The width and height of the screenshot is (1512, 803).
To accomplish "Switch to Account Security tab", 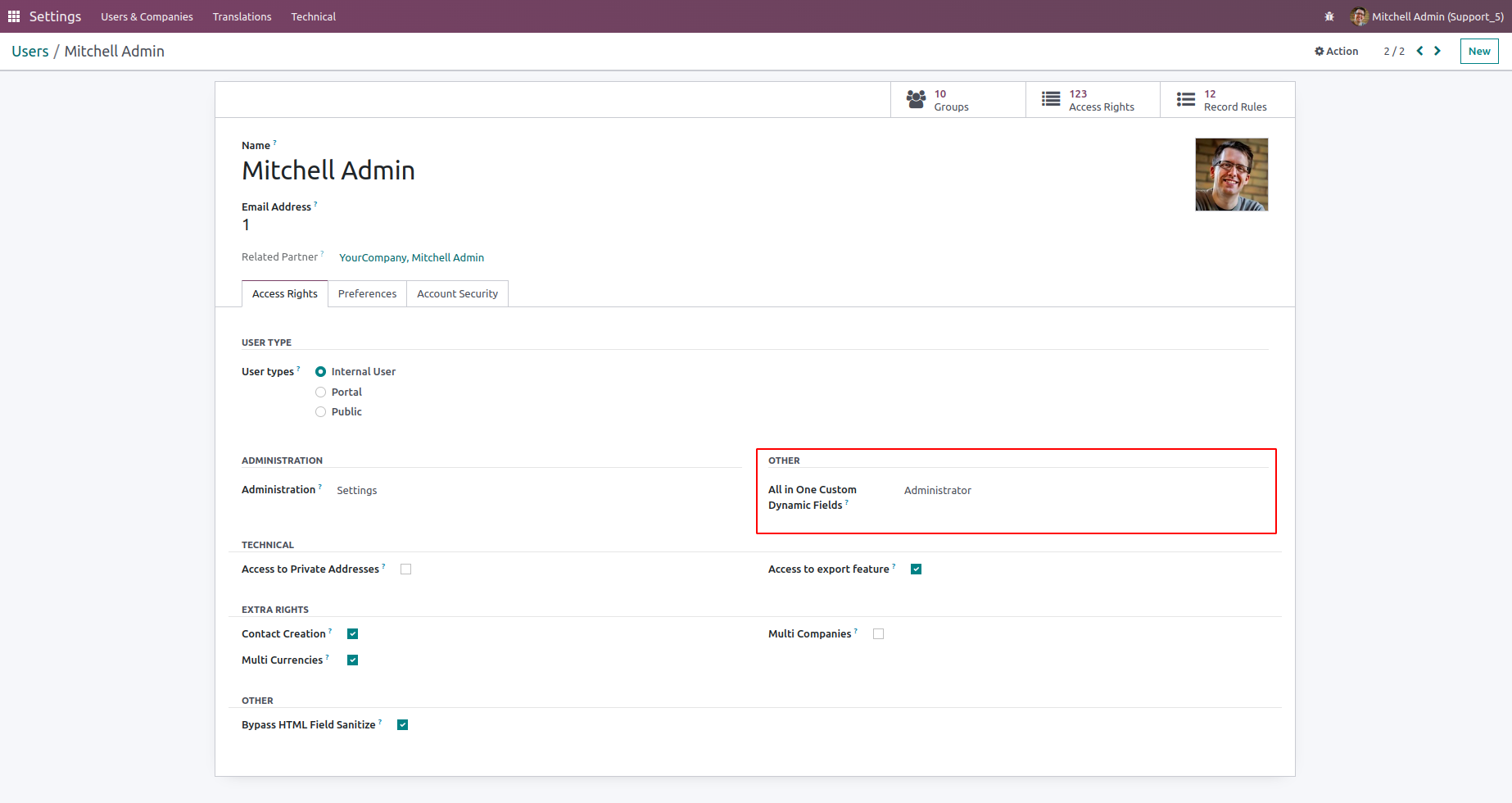I will click(x=457, y=294).
